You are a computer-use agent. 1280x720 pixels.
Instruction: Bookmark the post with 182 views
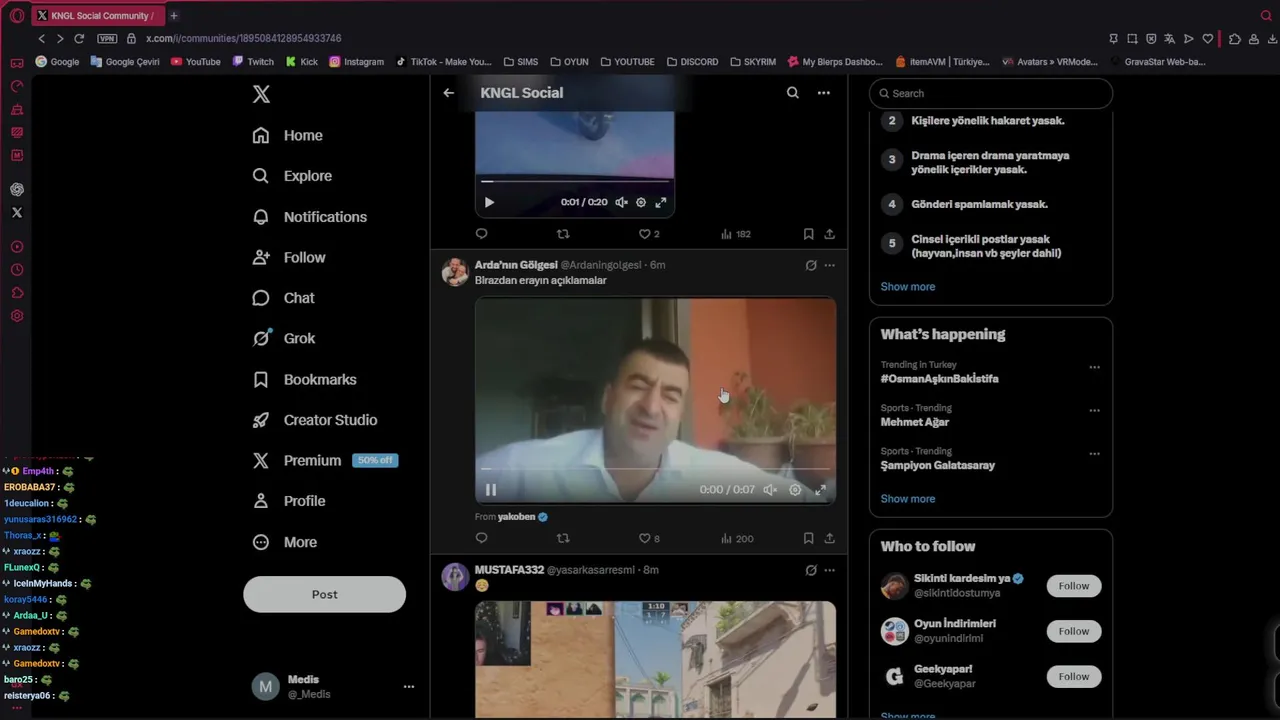(808, 234)
